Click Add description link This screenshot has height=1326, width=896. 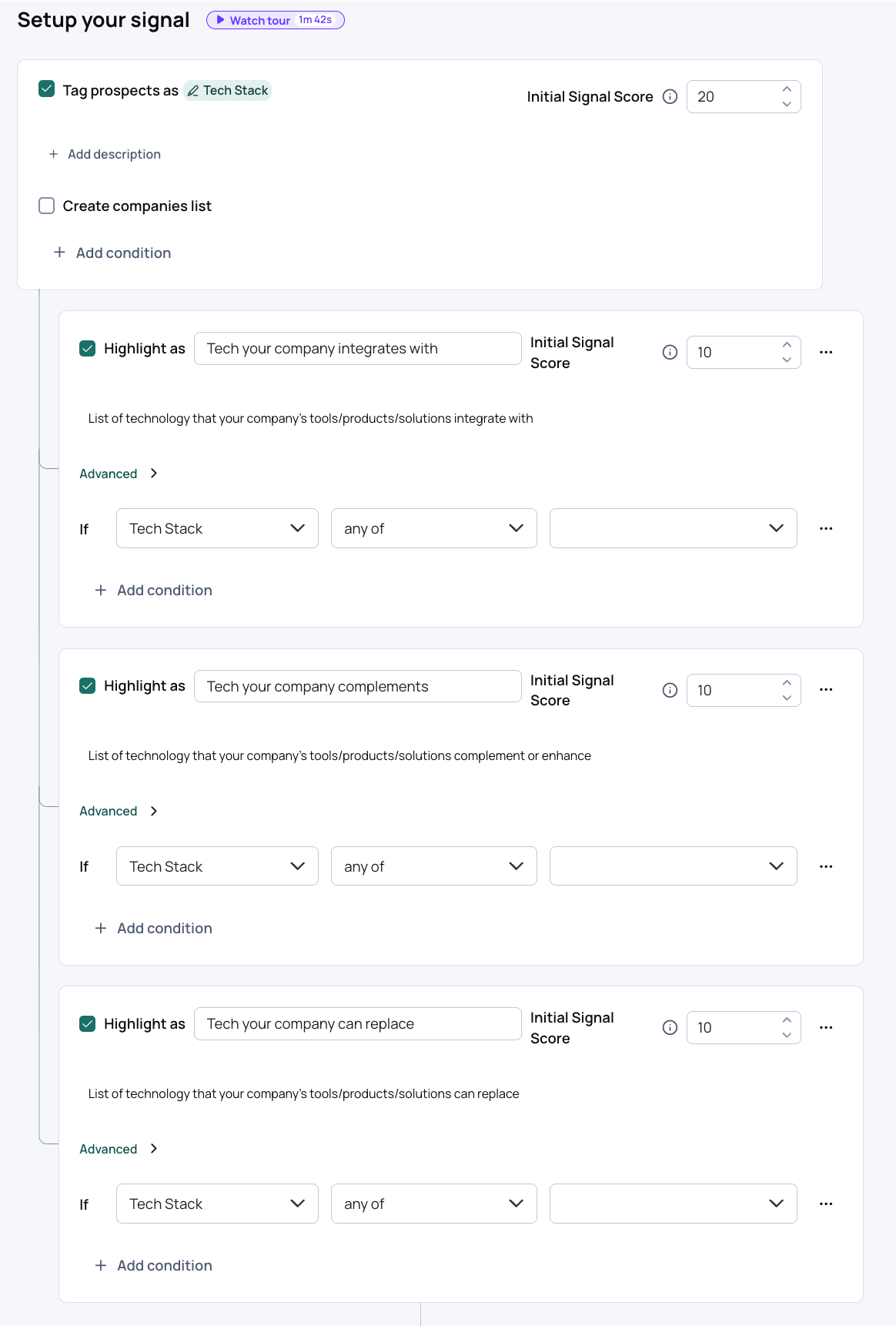click(105, 154)
